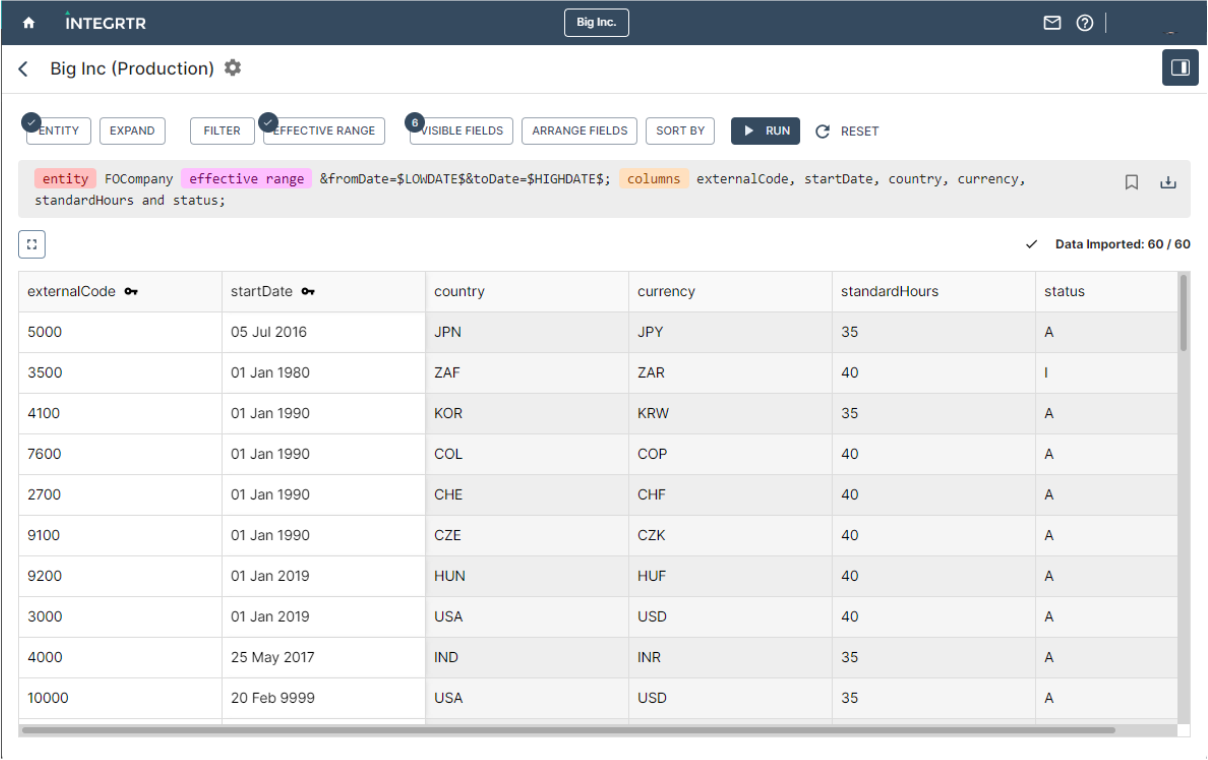Click the status column header

point(1107,292)
